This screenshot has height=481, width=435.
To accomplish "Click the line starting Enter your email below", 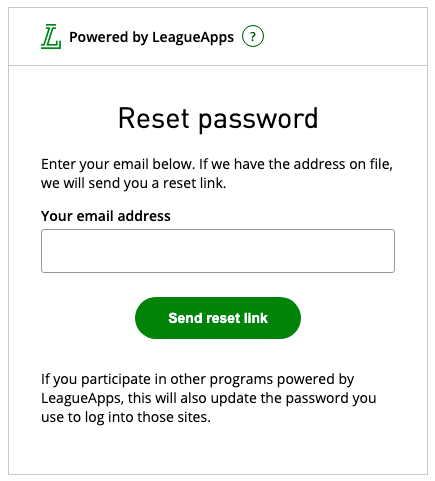I will (x=217, y=164).
